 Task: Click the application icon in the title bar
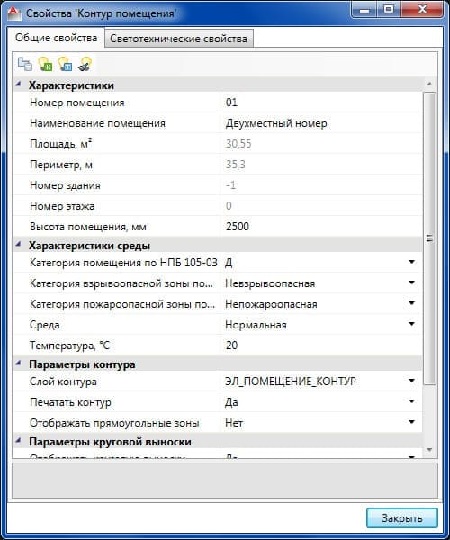click(x=14, y=13)
